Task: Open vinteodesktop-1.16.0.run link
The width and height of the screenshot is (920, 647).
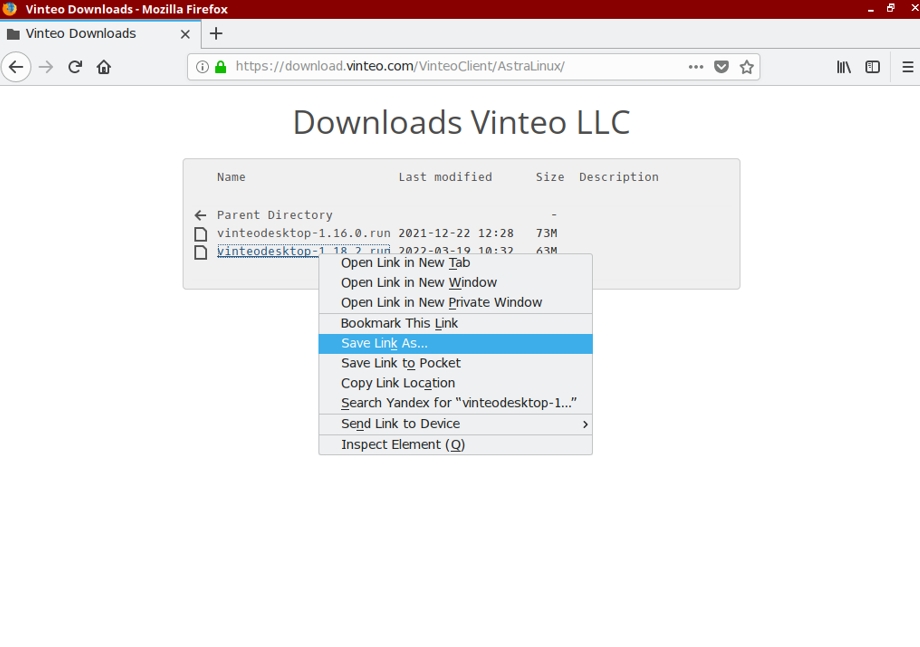Action: click(303, 233)
